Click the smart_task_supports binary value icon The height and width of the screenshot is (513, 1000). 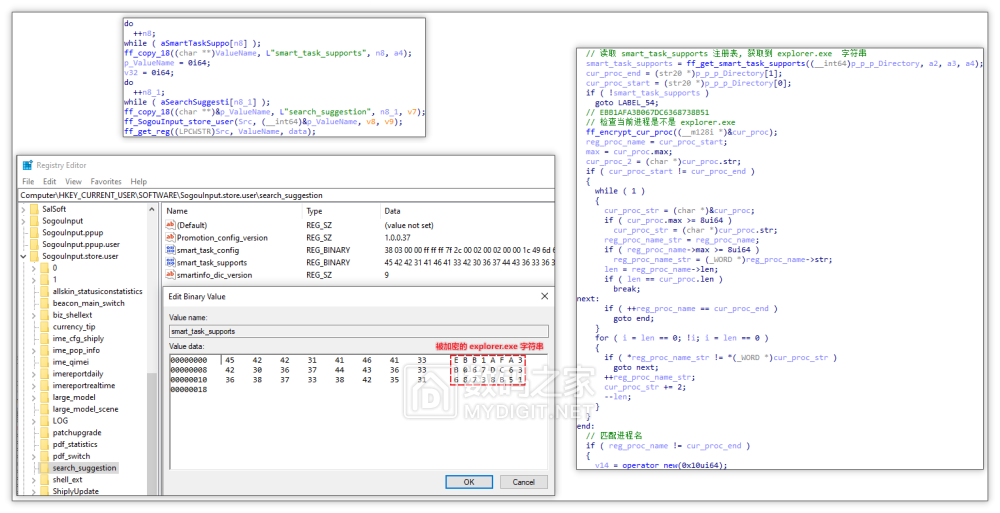pyautogui.click(x=170, y=262)
